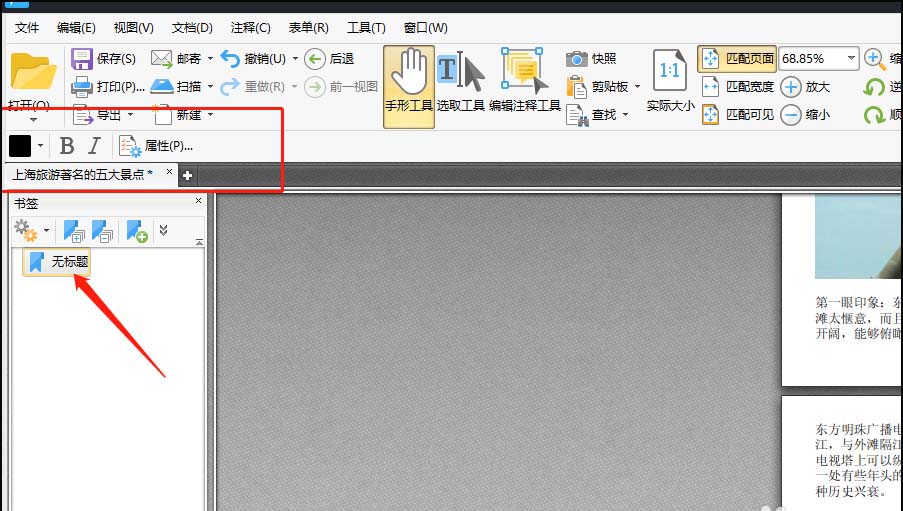
Task: Toggle 匹配可见 fit visible mode
Action: [x=737, y=115]
